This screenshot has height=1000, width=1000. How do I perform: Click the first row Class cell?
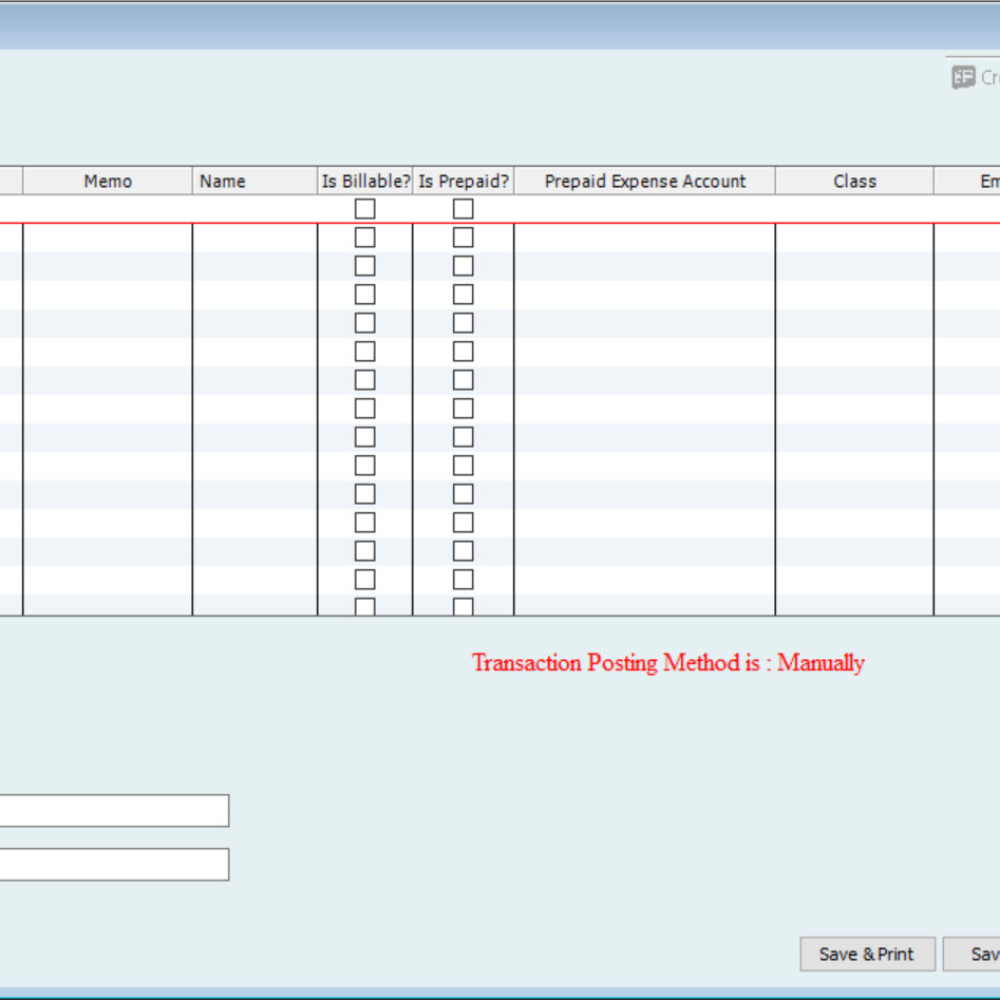click(854, 209)
